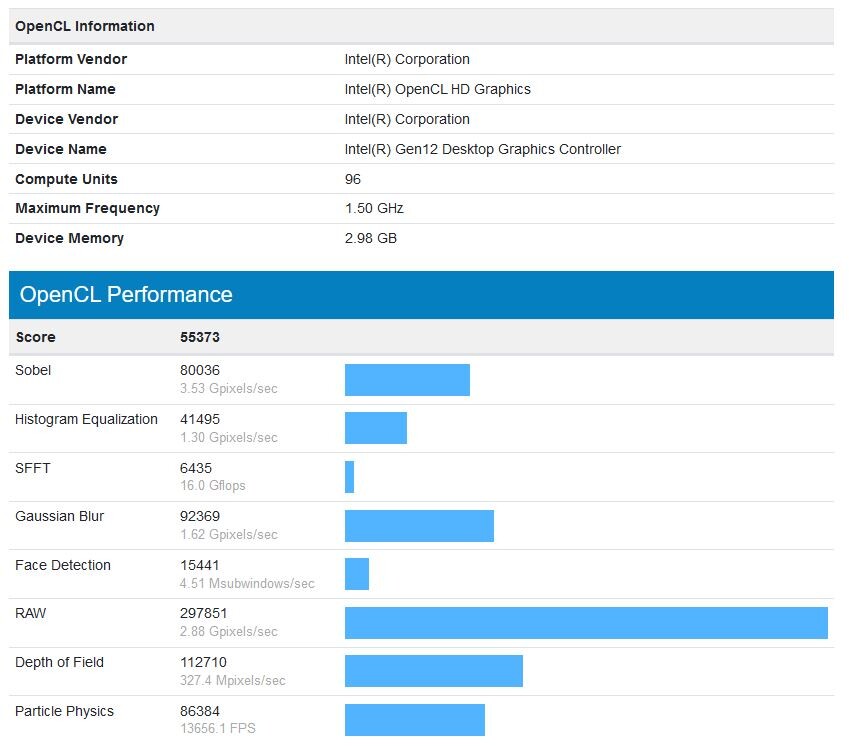Click the Intel(R) OpenCL HD Graphics value

point(437,89)
